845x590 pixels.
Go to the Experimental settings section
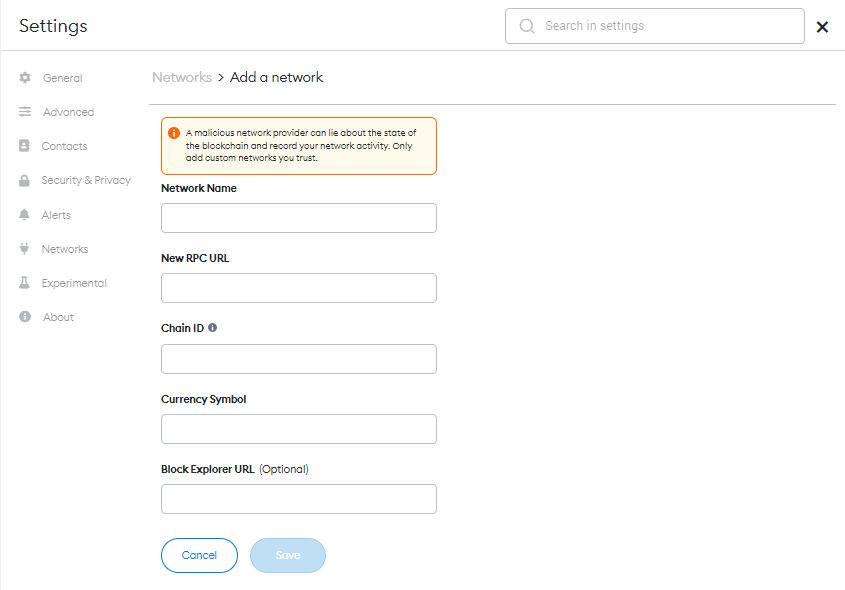(x=74, y=283)
